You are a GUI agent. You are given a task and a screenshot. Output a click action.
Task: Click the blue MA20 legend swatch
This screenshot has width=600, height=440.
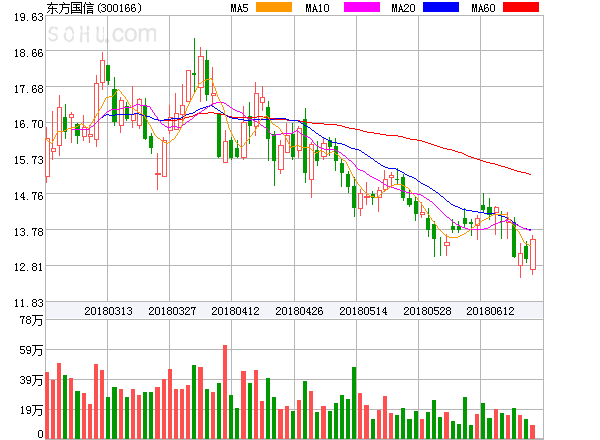[x=441, y=8]
